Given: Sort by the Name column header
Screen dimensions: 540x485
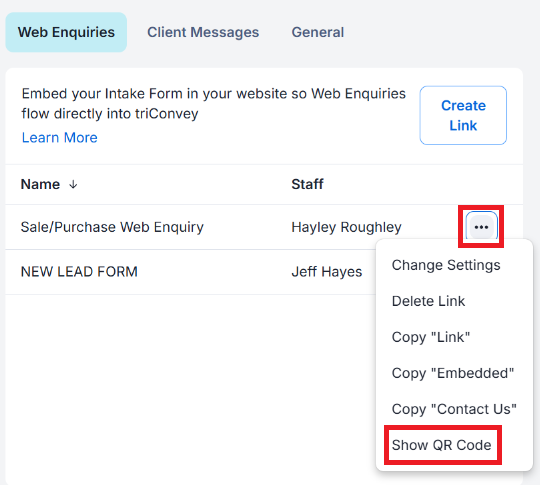Looking at the screenshot, I should point(40,185).
